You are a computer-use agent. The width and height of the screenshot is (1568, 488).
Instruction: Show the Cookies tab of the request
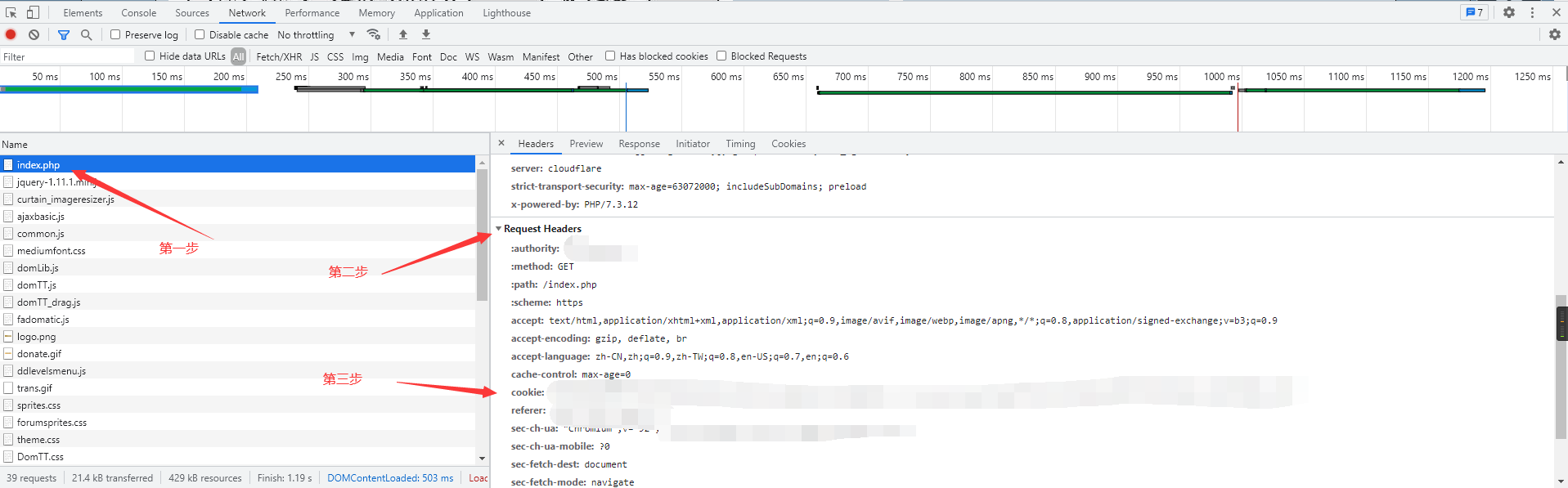pos(788,144)
